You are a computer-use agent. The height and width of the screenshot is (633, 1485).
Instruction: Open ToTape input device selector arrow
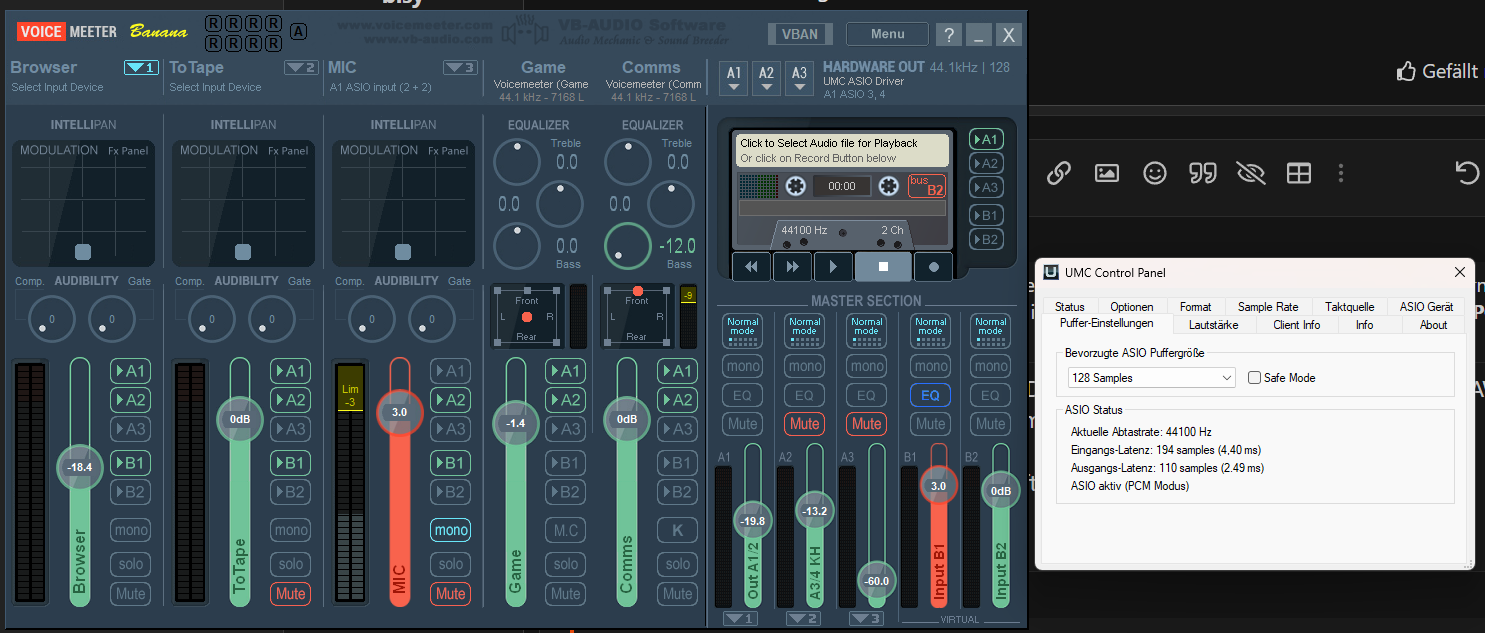[x=301, y=68]
